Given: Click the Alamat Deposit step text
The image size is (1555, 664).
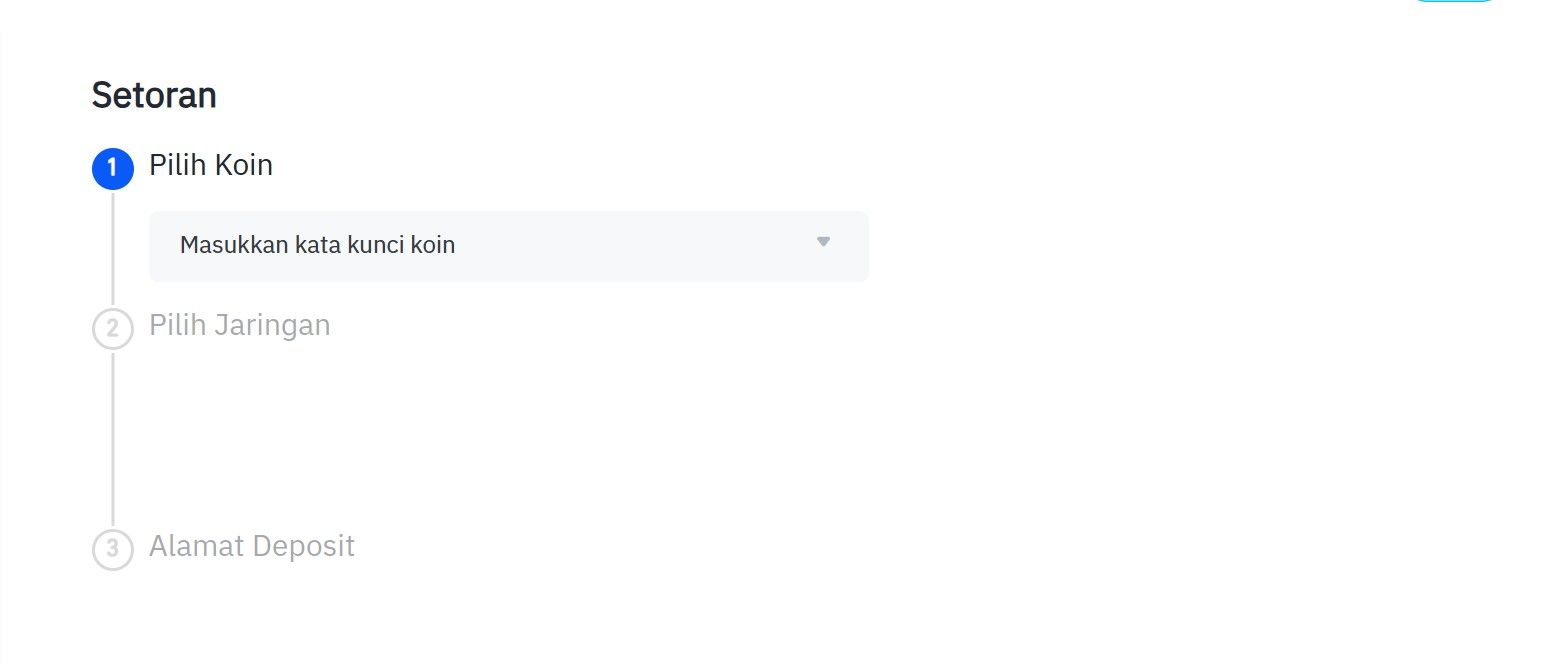Looking at the screenshot, I should coord(251,546).
